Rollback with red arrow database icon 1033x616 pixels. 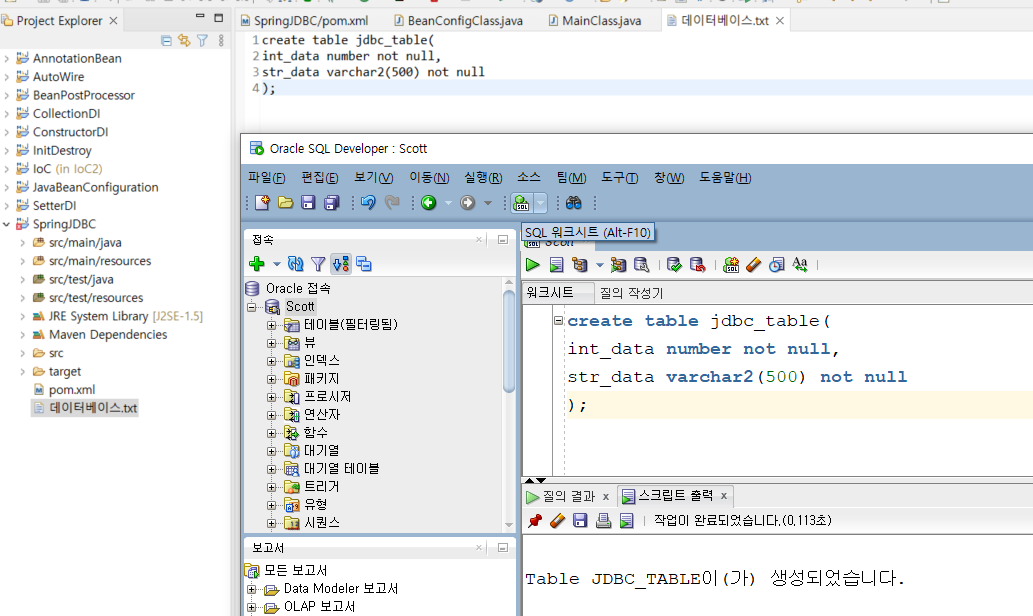pyautogui.click(x=697, y=265)
